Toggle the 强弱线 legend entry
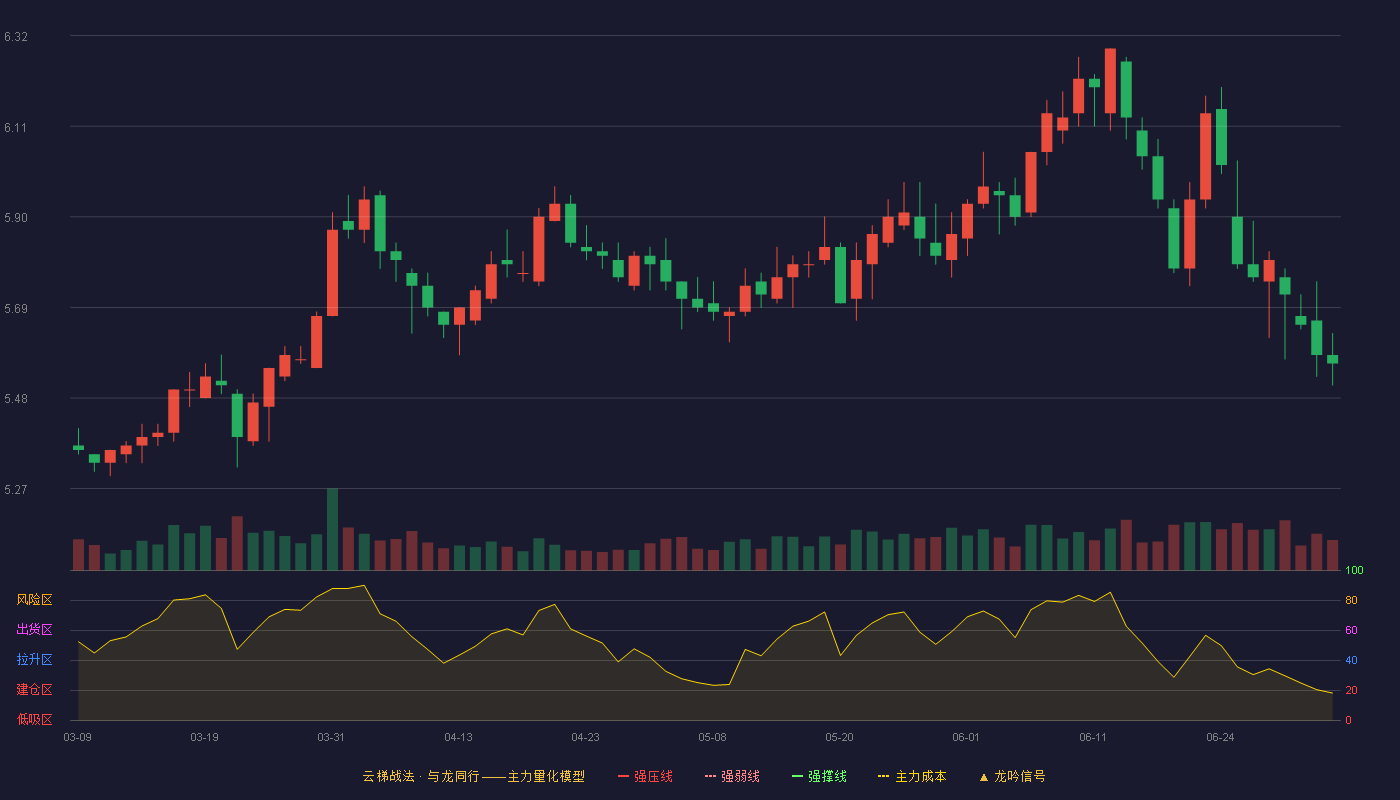The width and height of the screenshot is (1400, 800). (x=732, y=776)
